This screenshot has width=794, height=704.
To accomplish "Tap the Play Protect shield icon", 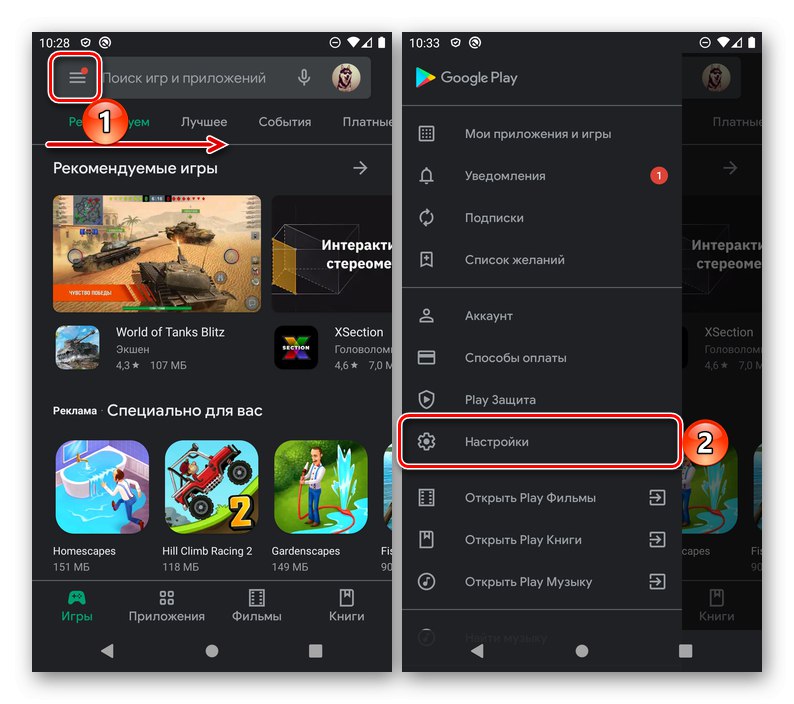I will tap(426, 400).
